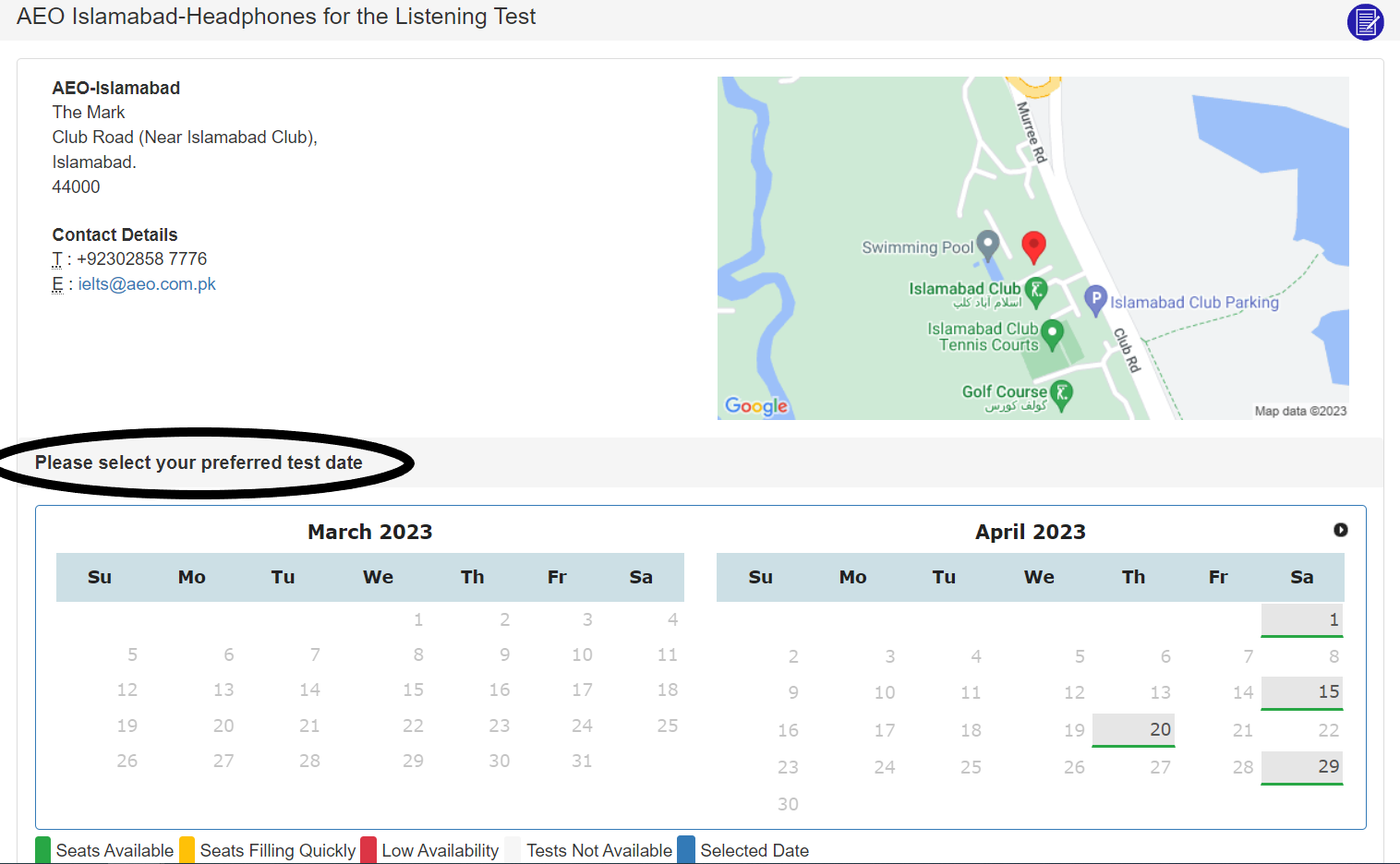This screenshot has height=864, width=1400.
Task: Click unavailable date April 25
Action: pos(971,767)
